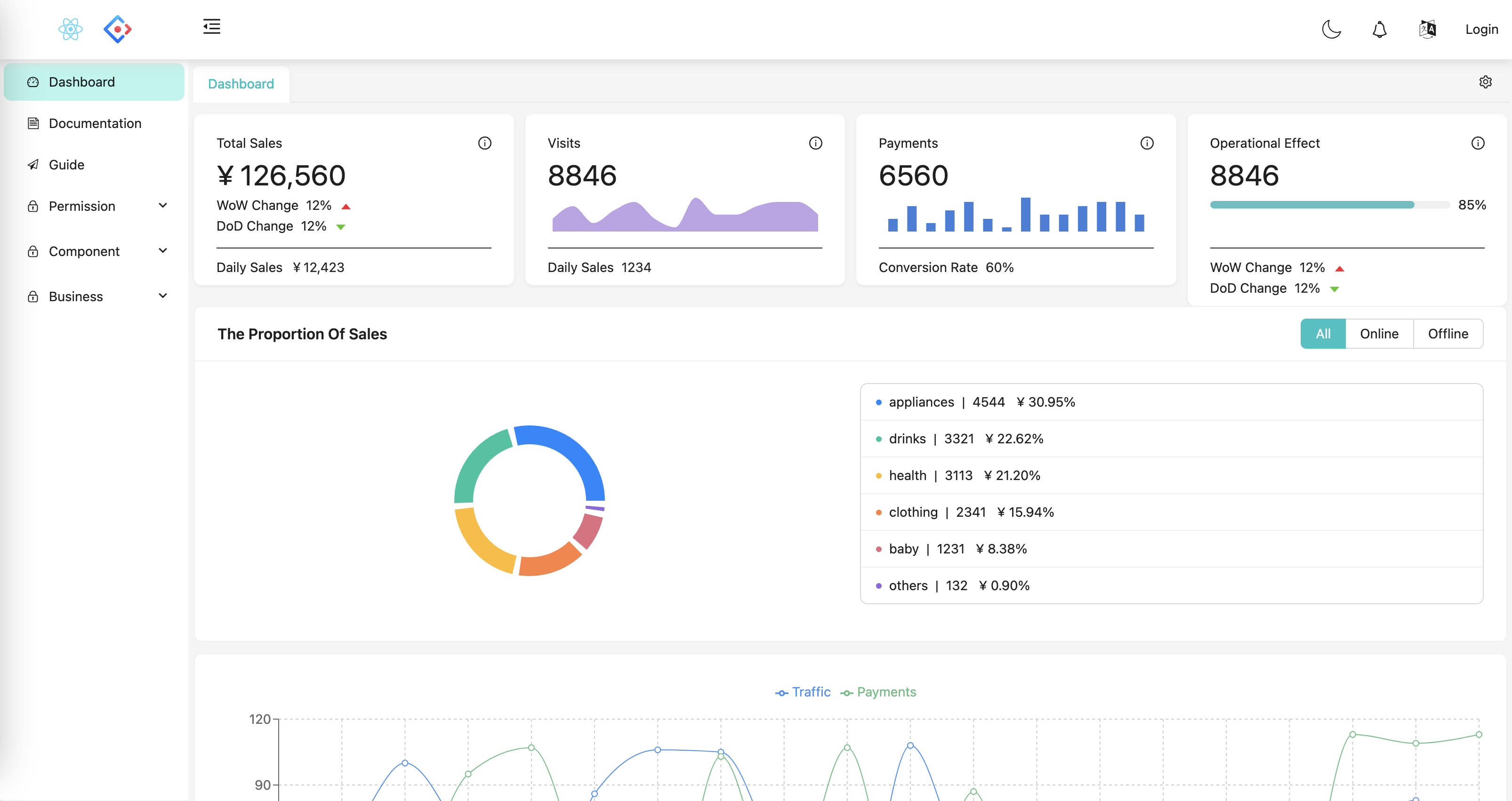
Task: Open notifications with the bell icon
Action: coord(1379,29)
